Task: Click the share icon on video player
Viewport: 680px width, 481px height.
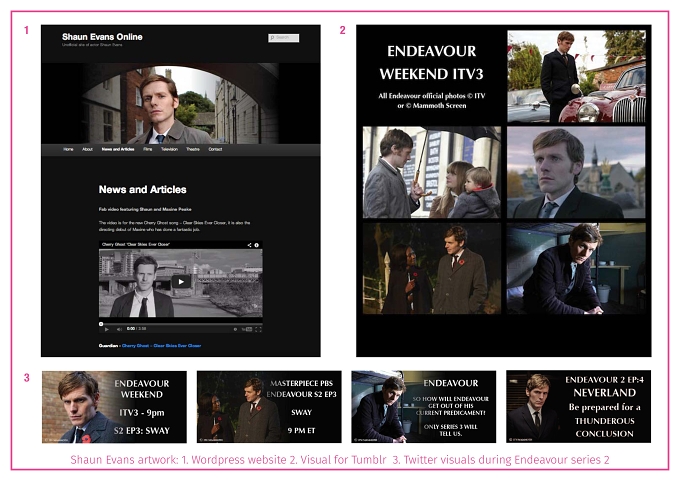Action: click(x=249, y=245)
